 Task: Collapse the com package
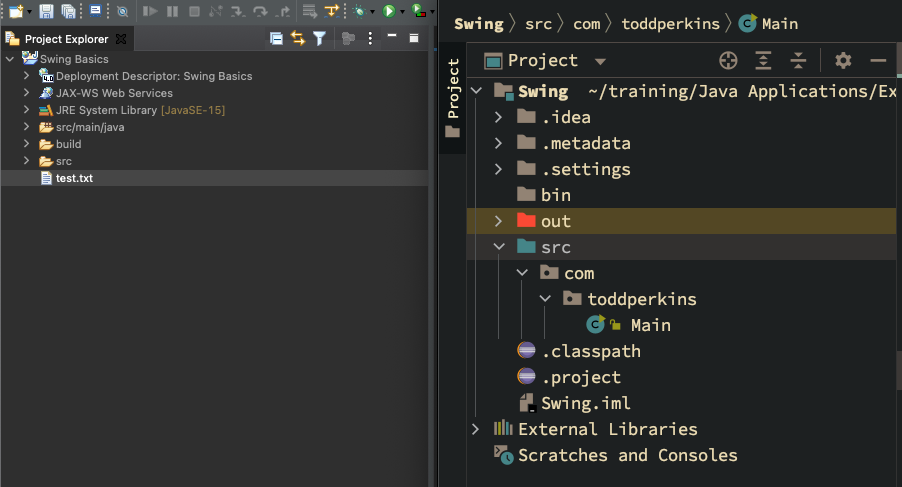coord(522,273)
